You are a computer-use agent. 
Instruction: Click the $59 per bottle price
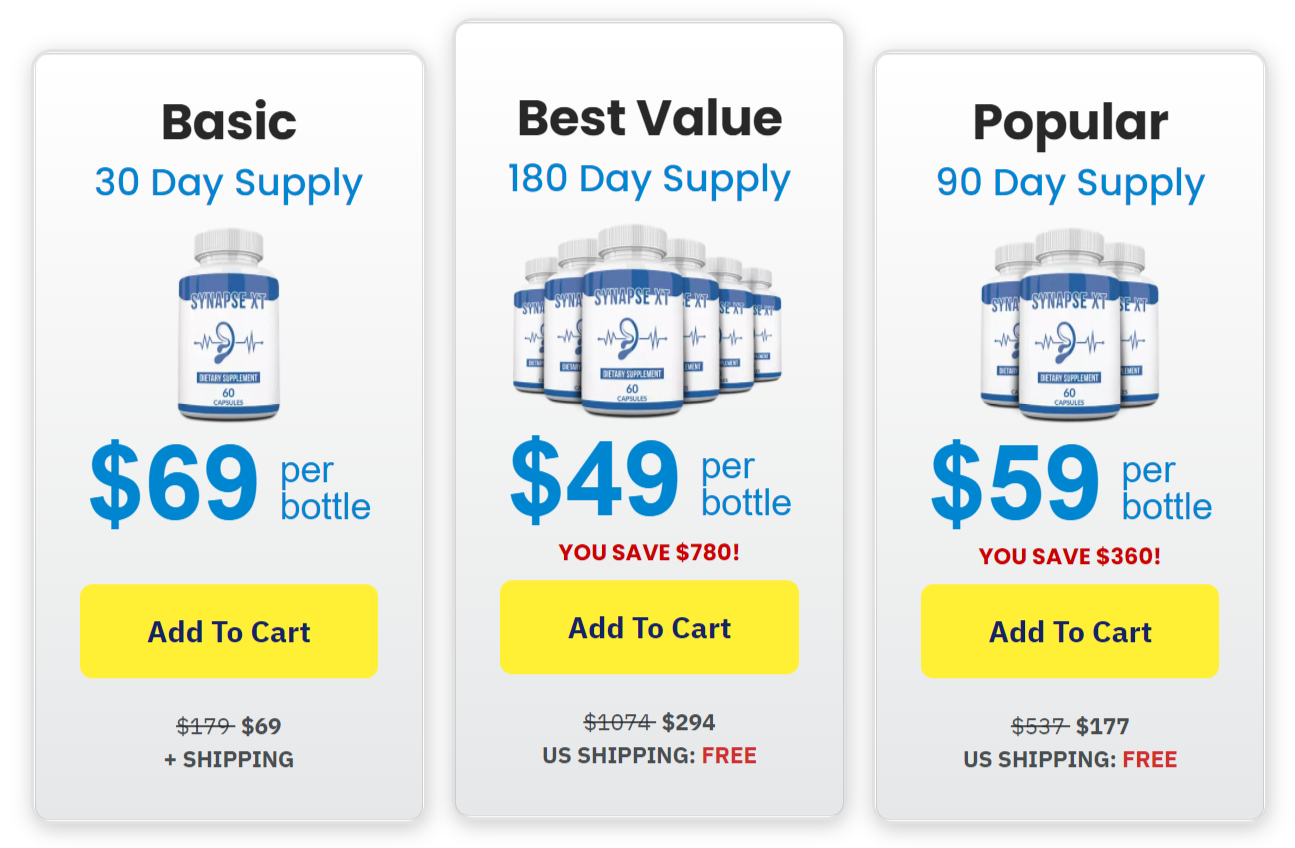[1071, 485]
